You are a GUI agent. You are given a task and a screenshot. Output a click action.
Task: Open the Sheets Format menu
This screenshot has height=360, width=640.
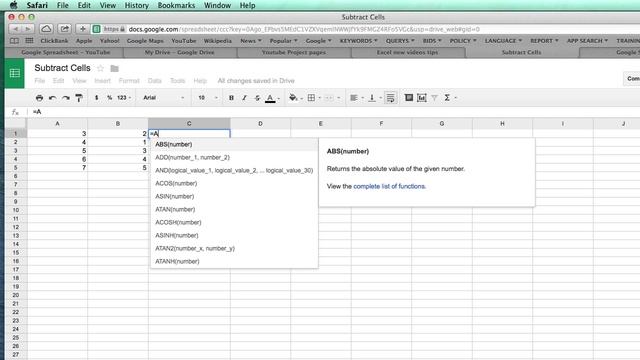pos(129,81)
